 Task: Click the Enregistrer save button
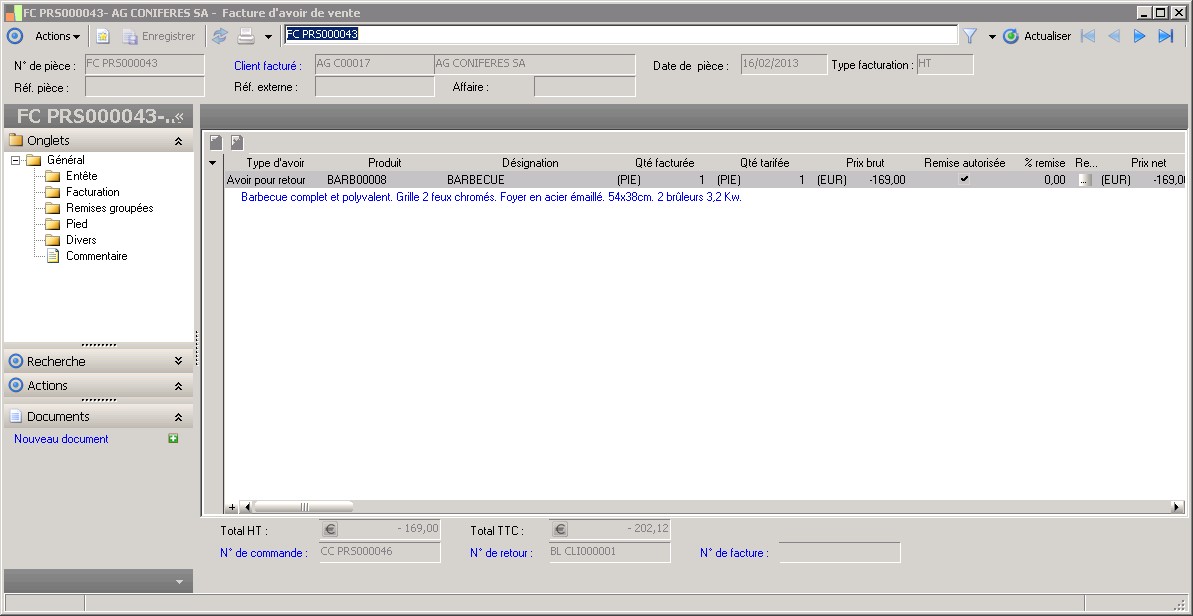tap(159, 36)
